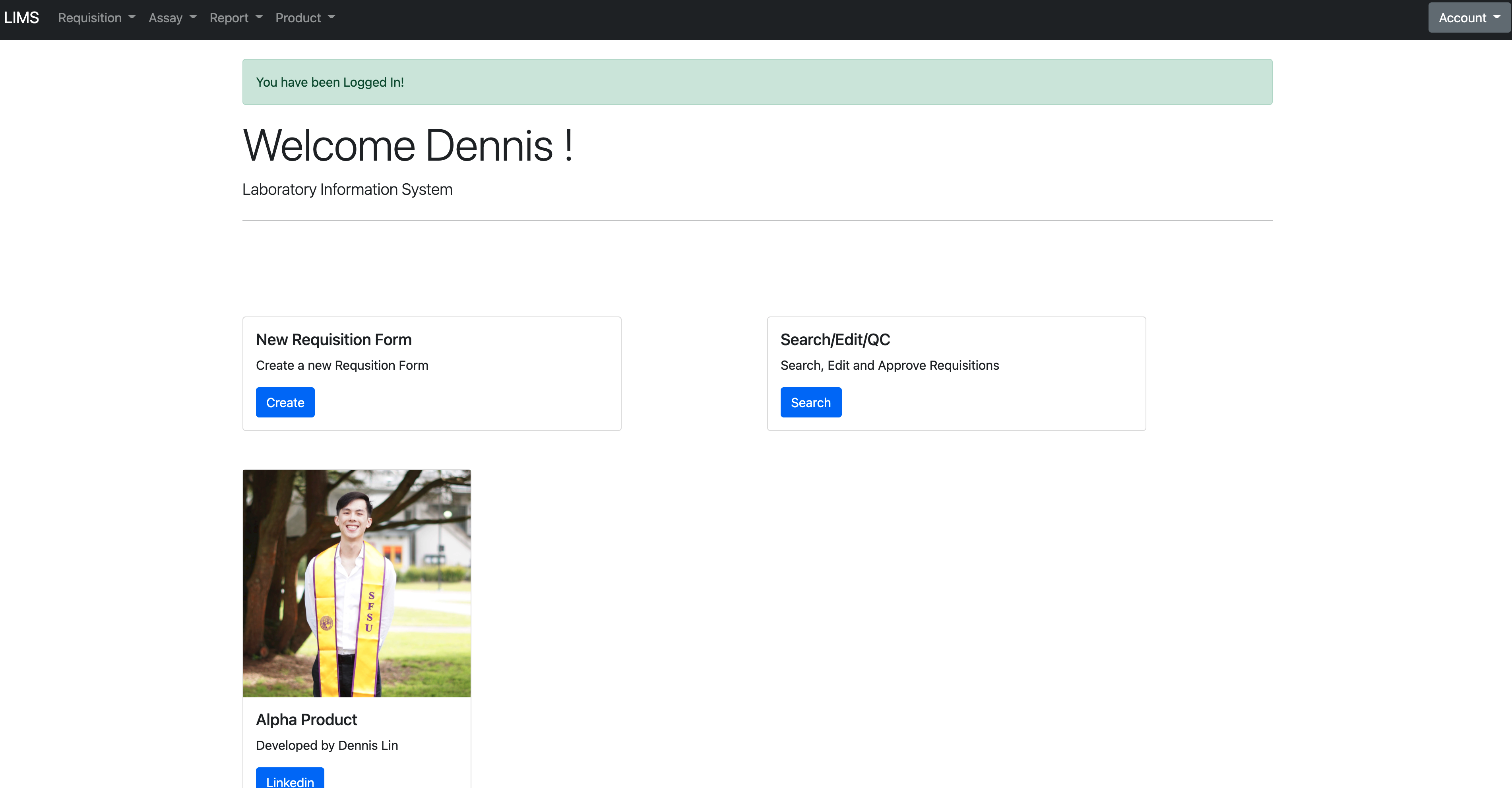Click the 'New Requisition Form' card title

[x=334, y=340]
